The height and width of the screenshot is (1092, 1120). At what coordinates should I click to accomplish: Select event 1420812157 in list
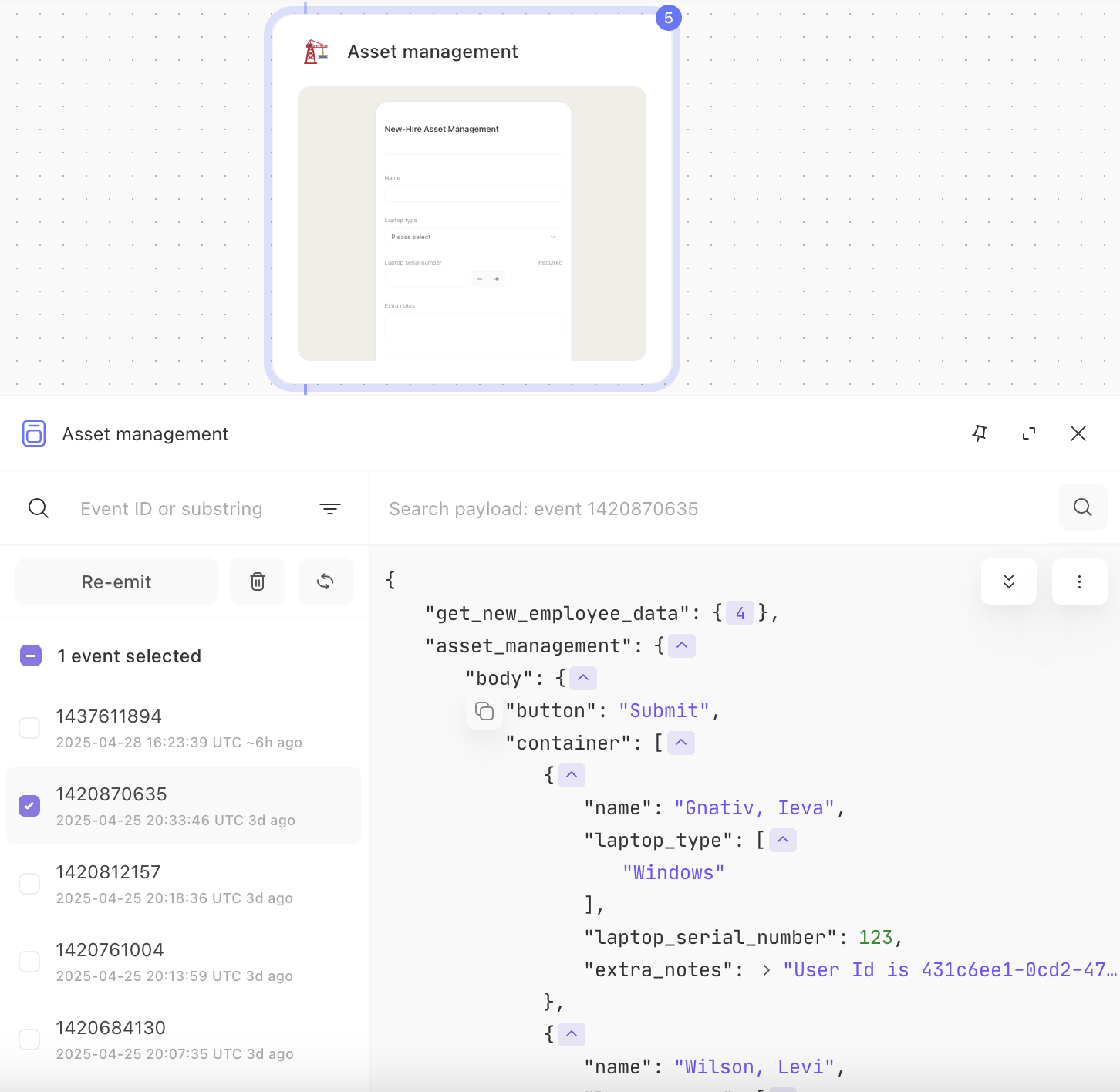pyautogui.click(x=184, y=884)
